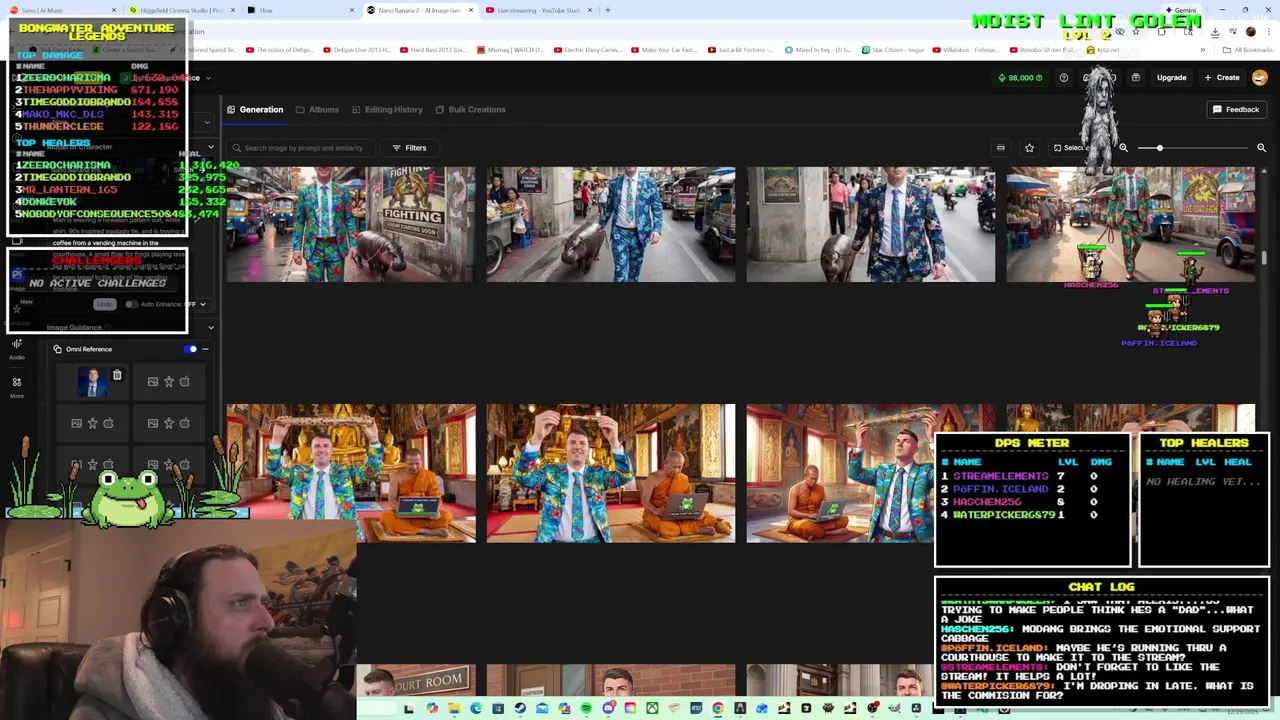This screenshot has width=1280, height=720.
Task: Open the Feedback button
Action: [x=1236, y=109]
